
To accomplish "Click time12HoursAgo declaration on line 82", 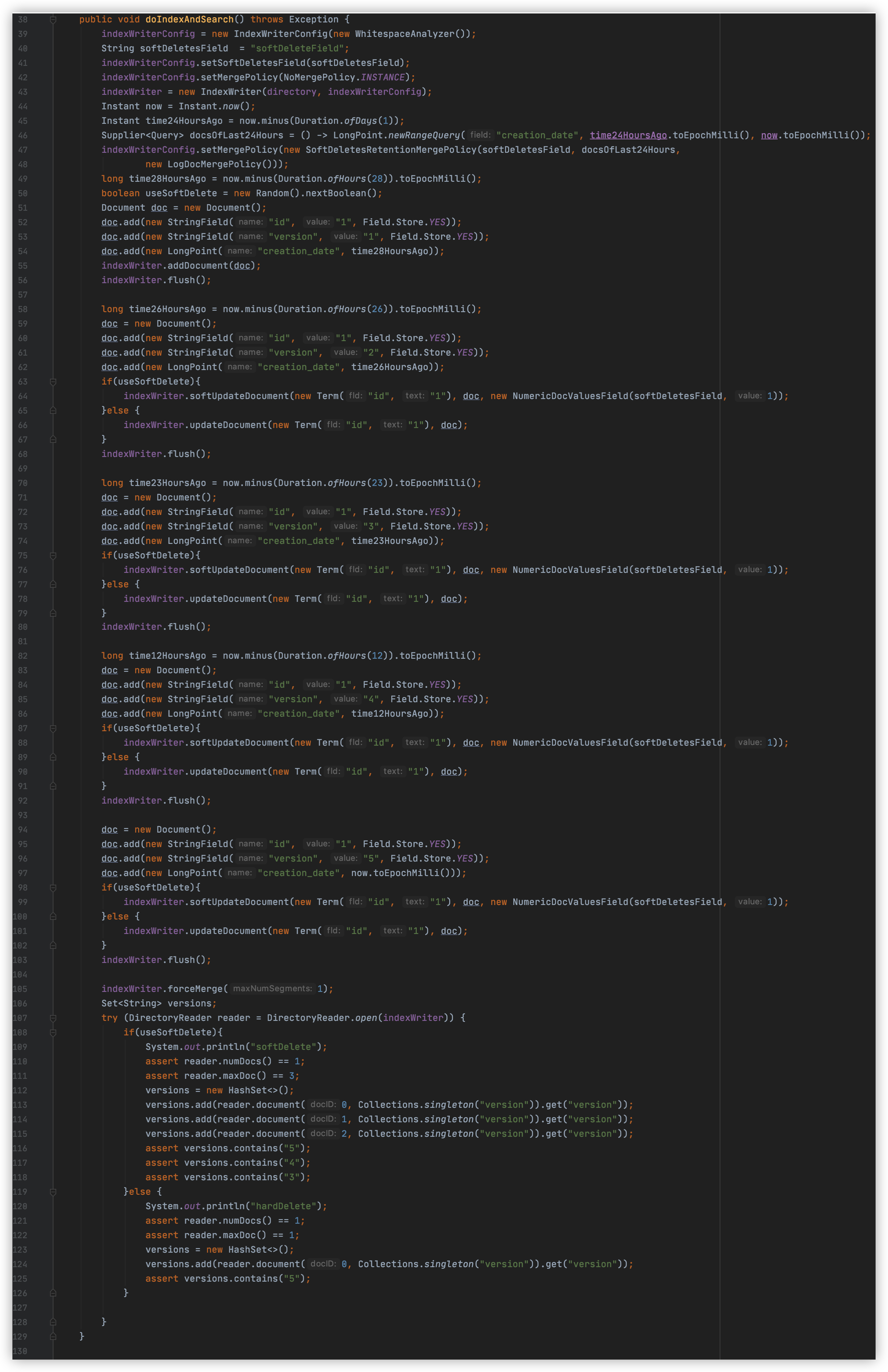I will click(167, 656).
